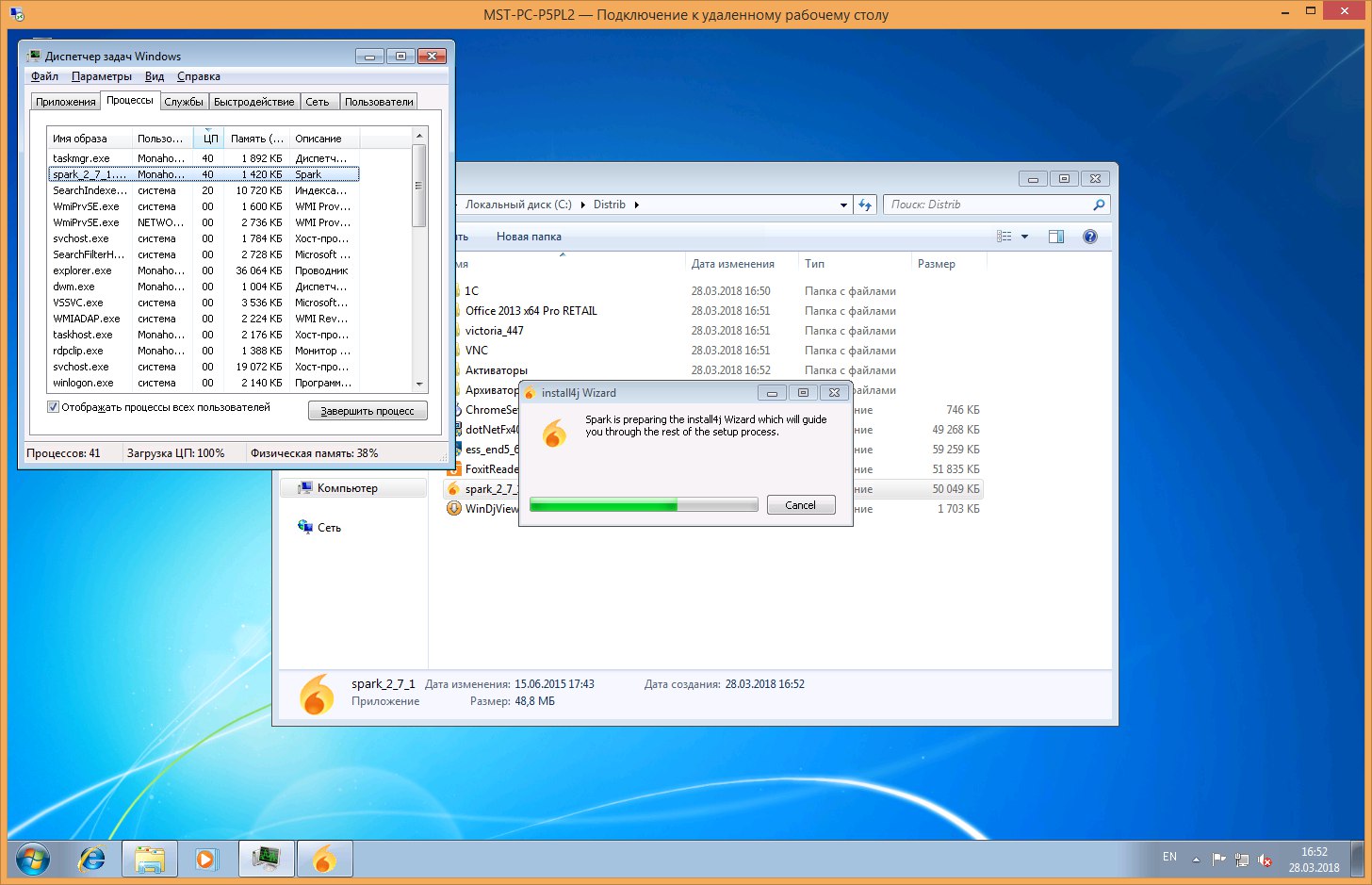The width and height of the screenshot is (1372, 885).
Task: Click Новая папка toolbar button
Action: click(529, 237)
